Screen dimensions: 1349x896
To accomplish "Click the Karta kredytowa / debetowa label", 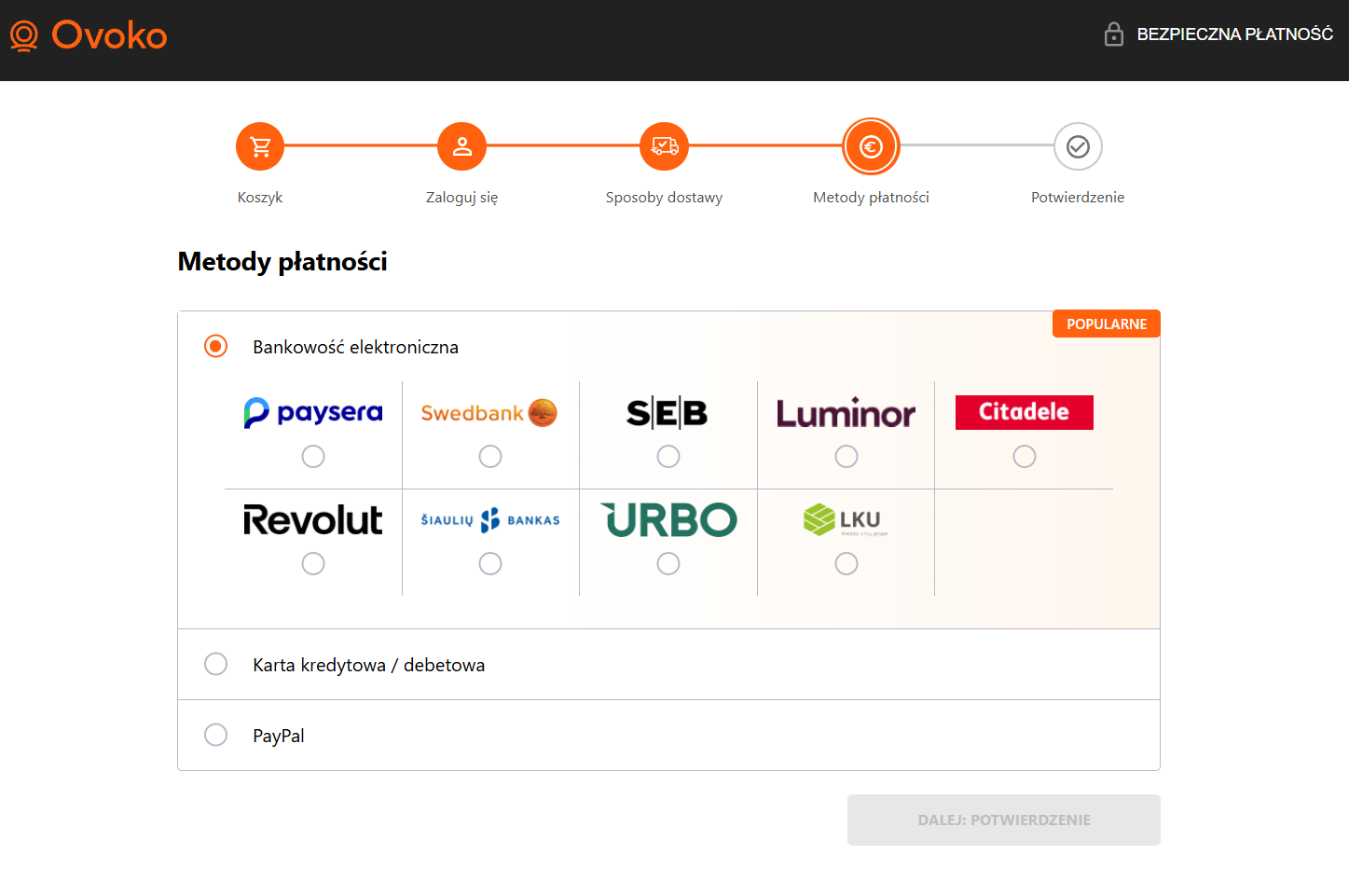I will point(369,665).
